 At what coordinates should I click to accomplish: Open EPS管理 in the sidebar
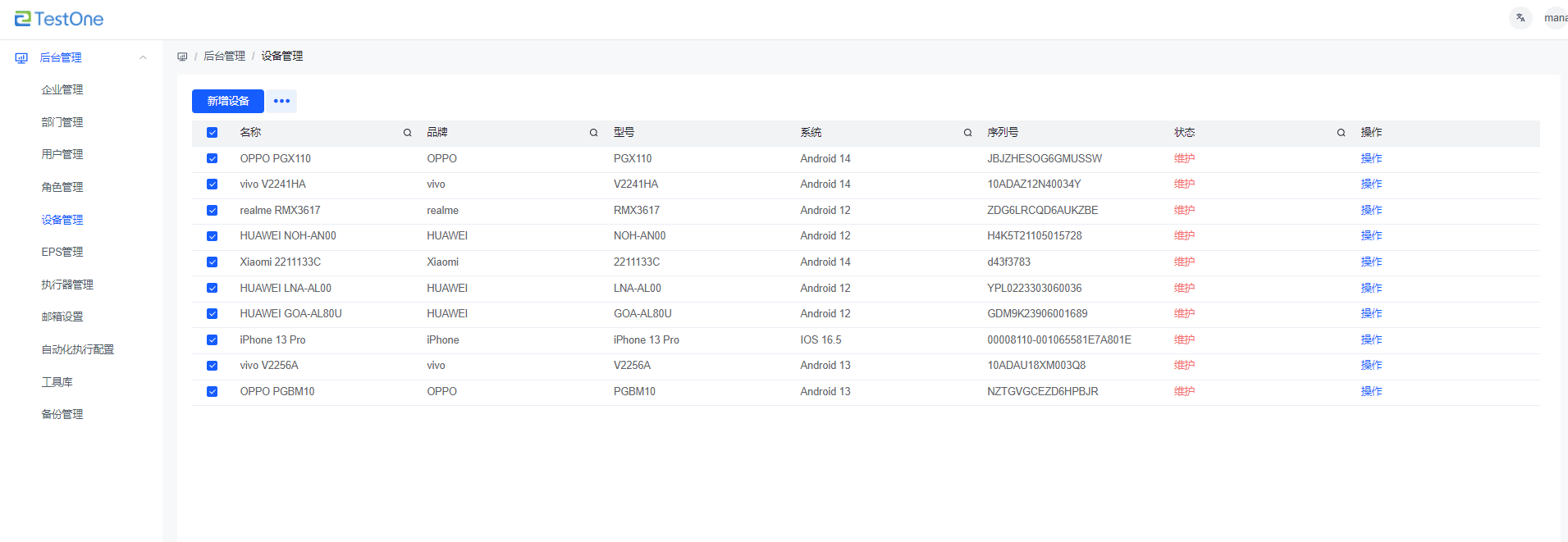(x=62, y=252)
